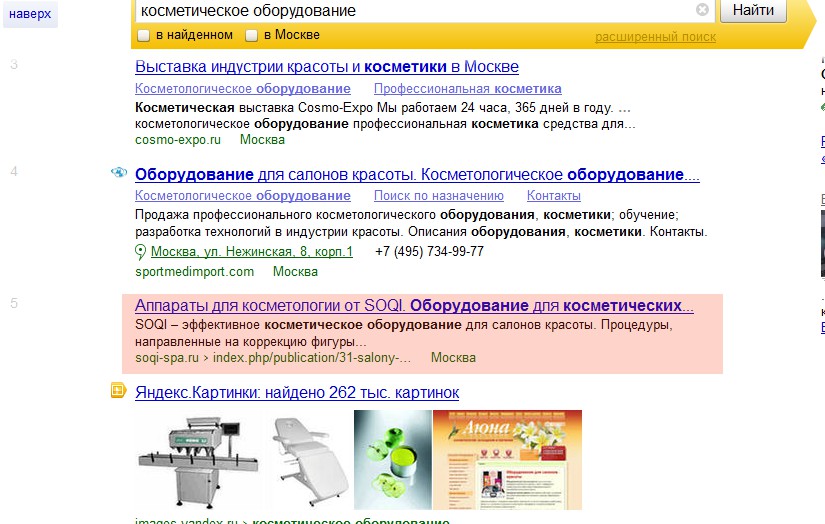Click snippet 'Продажа профессионального косметологического оборудования'

tap(335, 215)
